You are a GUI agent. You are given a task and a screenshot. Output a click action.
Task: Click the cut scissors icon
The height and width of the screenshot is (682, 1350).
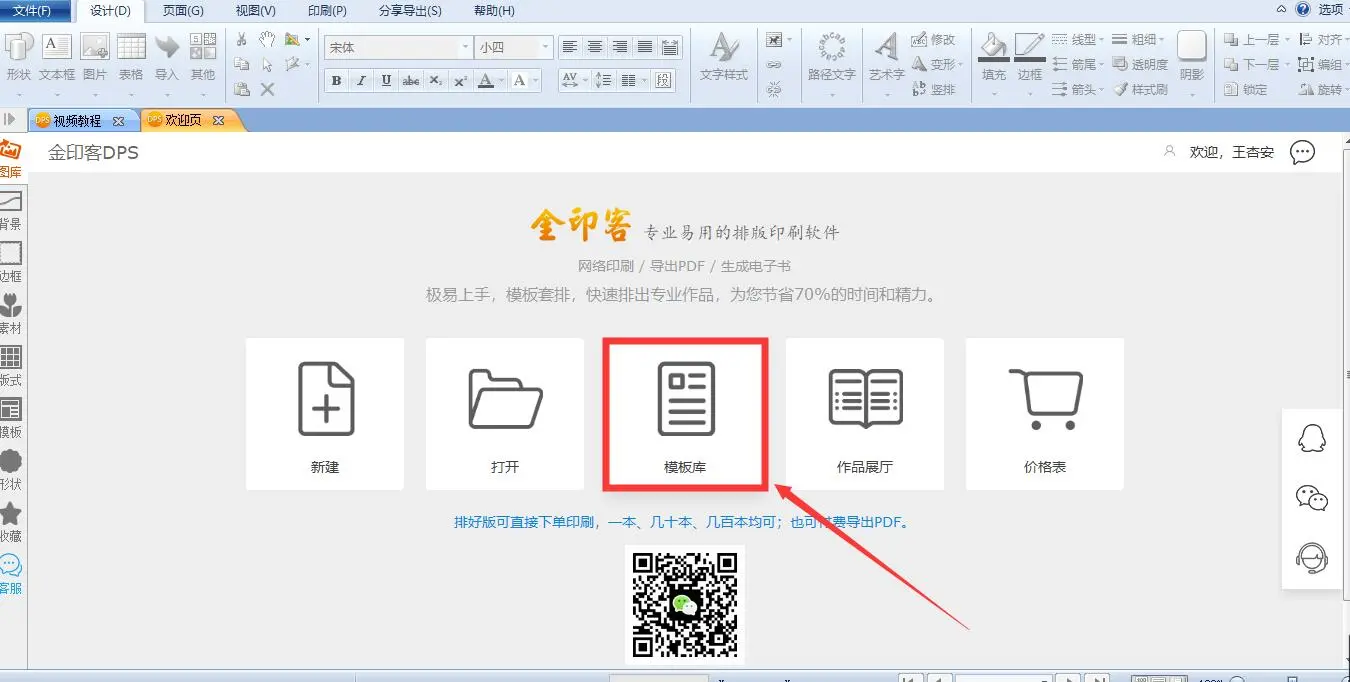pyautogui.click(x=241, y=39)
